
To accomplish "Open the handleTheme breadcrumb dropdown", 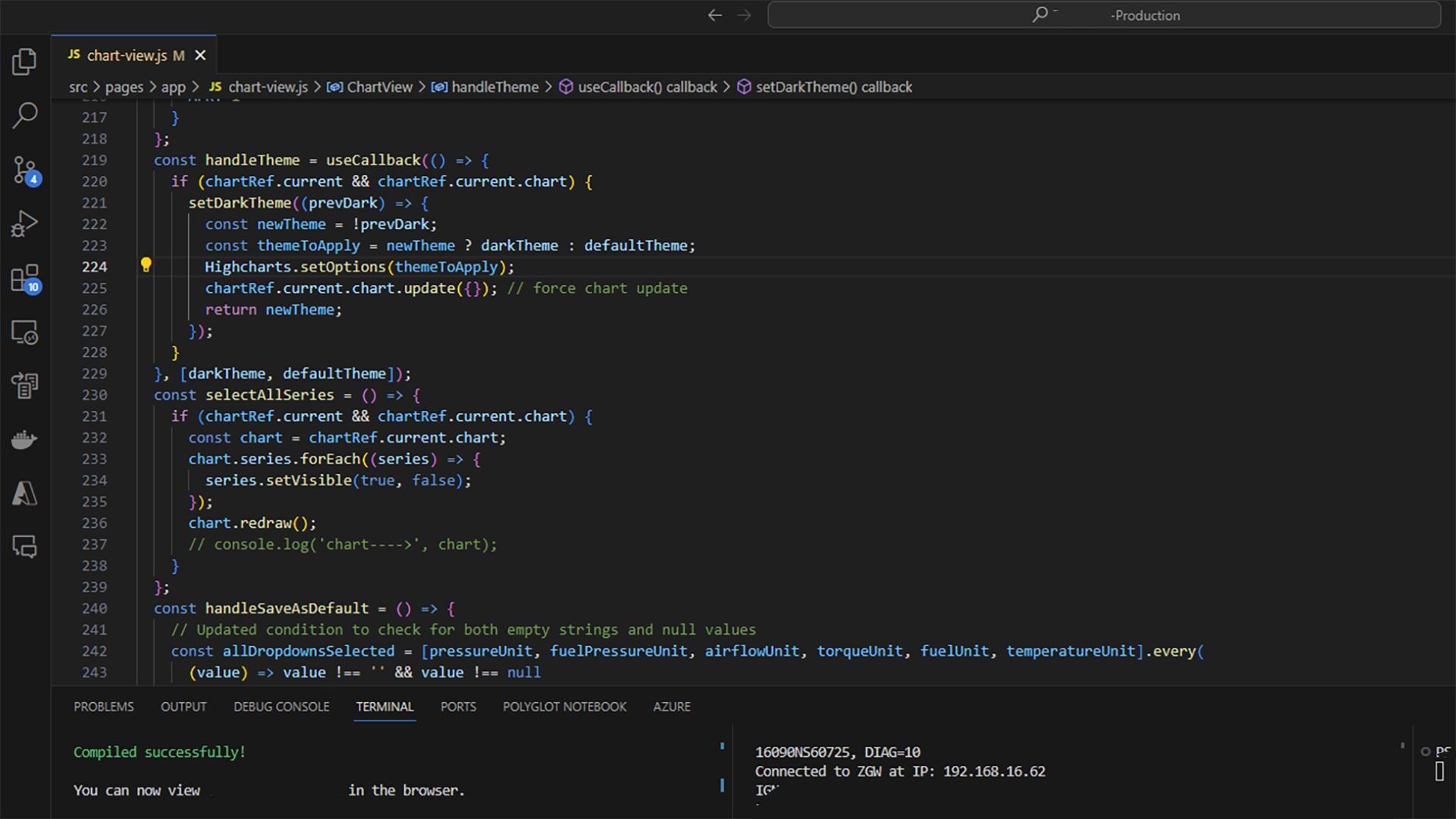I will click(x=494, y=86).
